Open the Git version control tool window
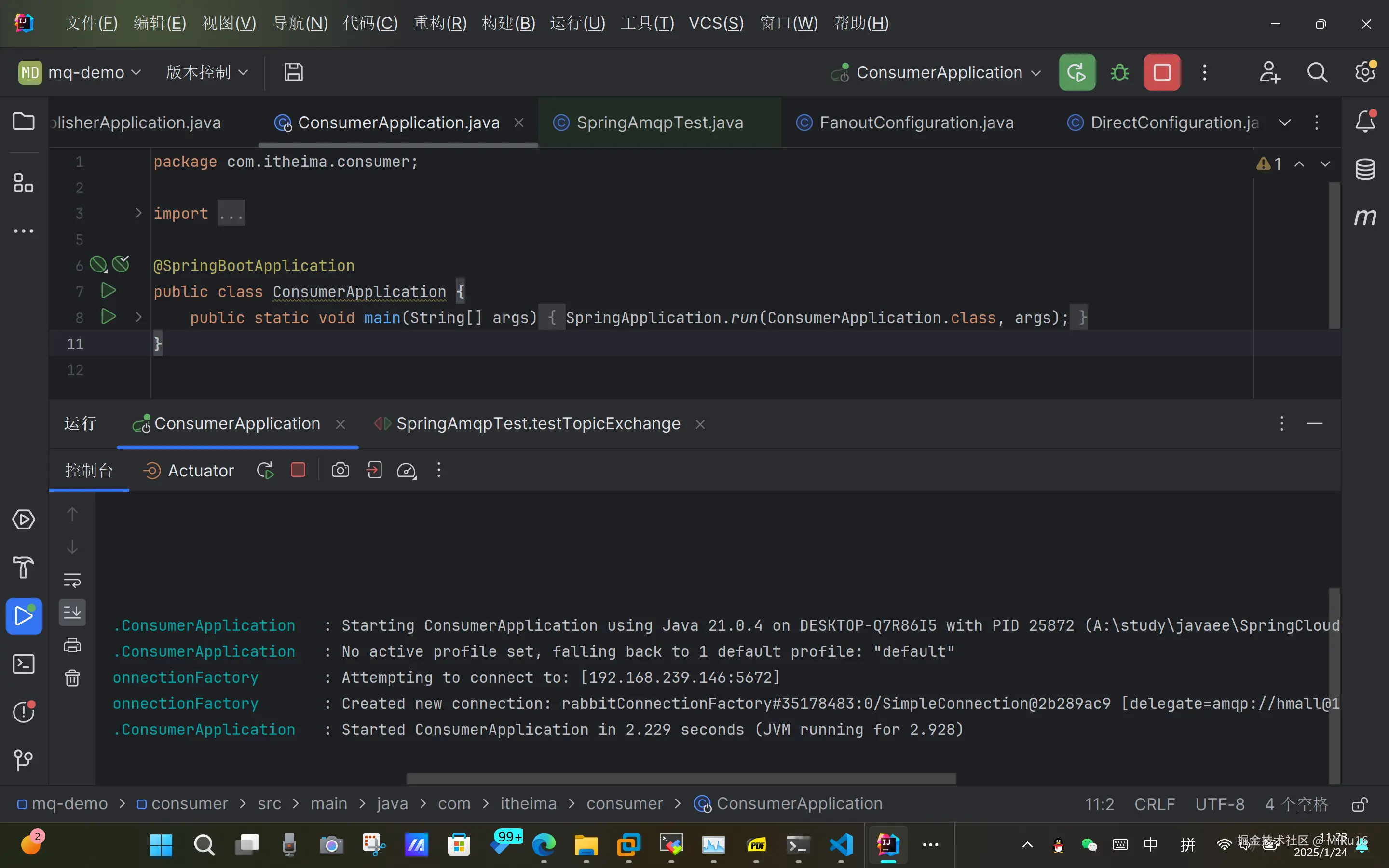 pyautogui.click(x=23, y=760)
